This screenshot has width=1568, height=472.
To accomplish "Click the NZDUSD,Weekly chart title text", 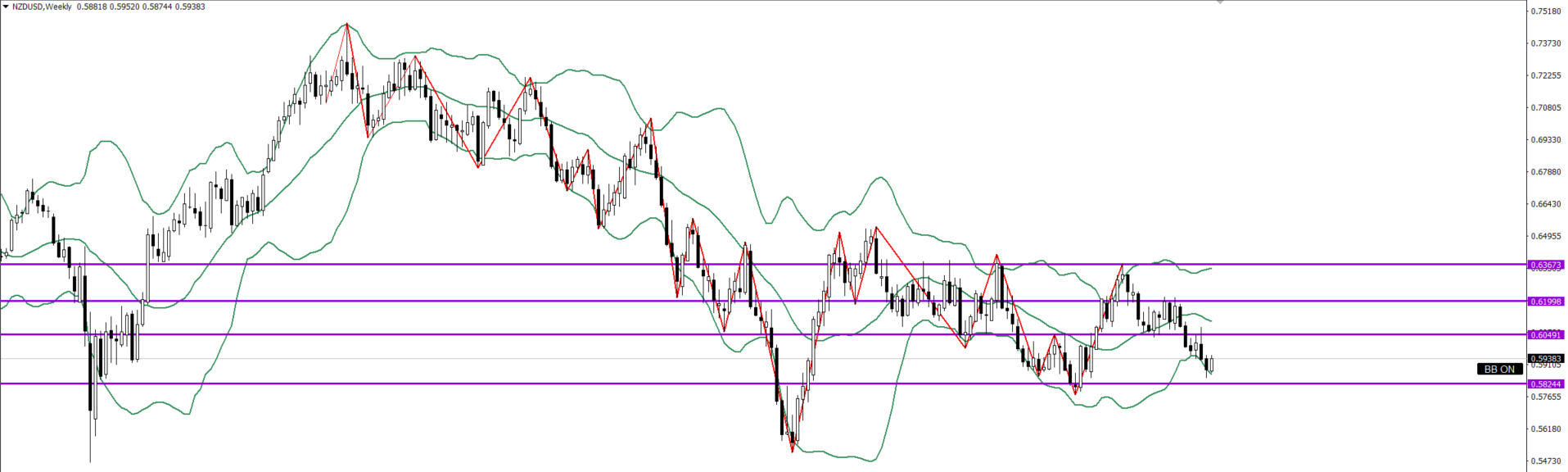I will pyautogui.click(x=43, y=7).
